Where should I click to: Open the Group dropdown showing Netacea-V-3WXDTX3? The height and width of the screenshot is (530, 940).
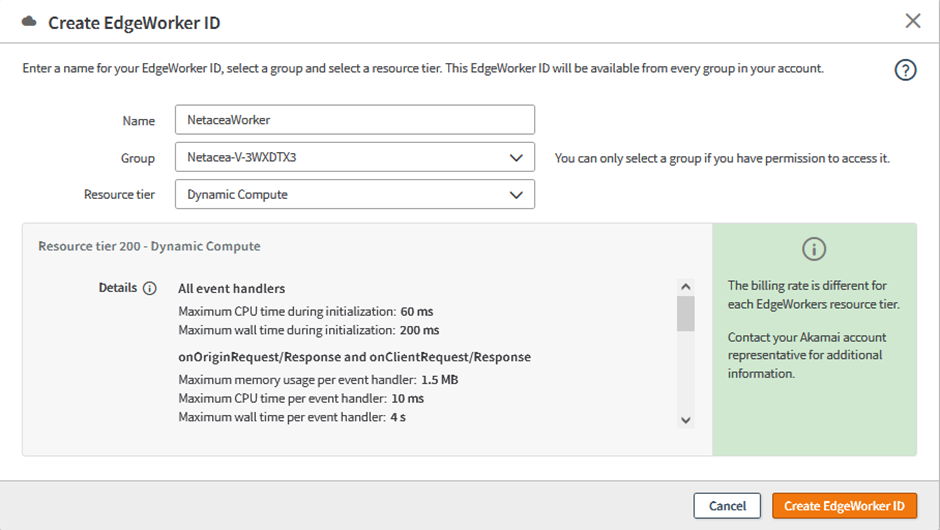tap(354, 157)
